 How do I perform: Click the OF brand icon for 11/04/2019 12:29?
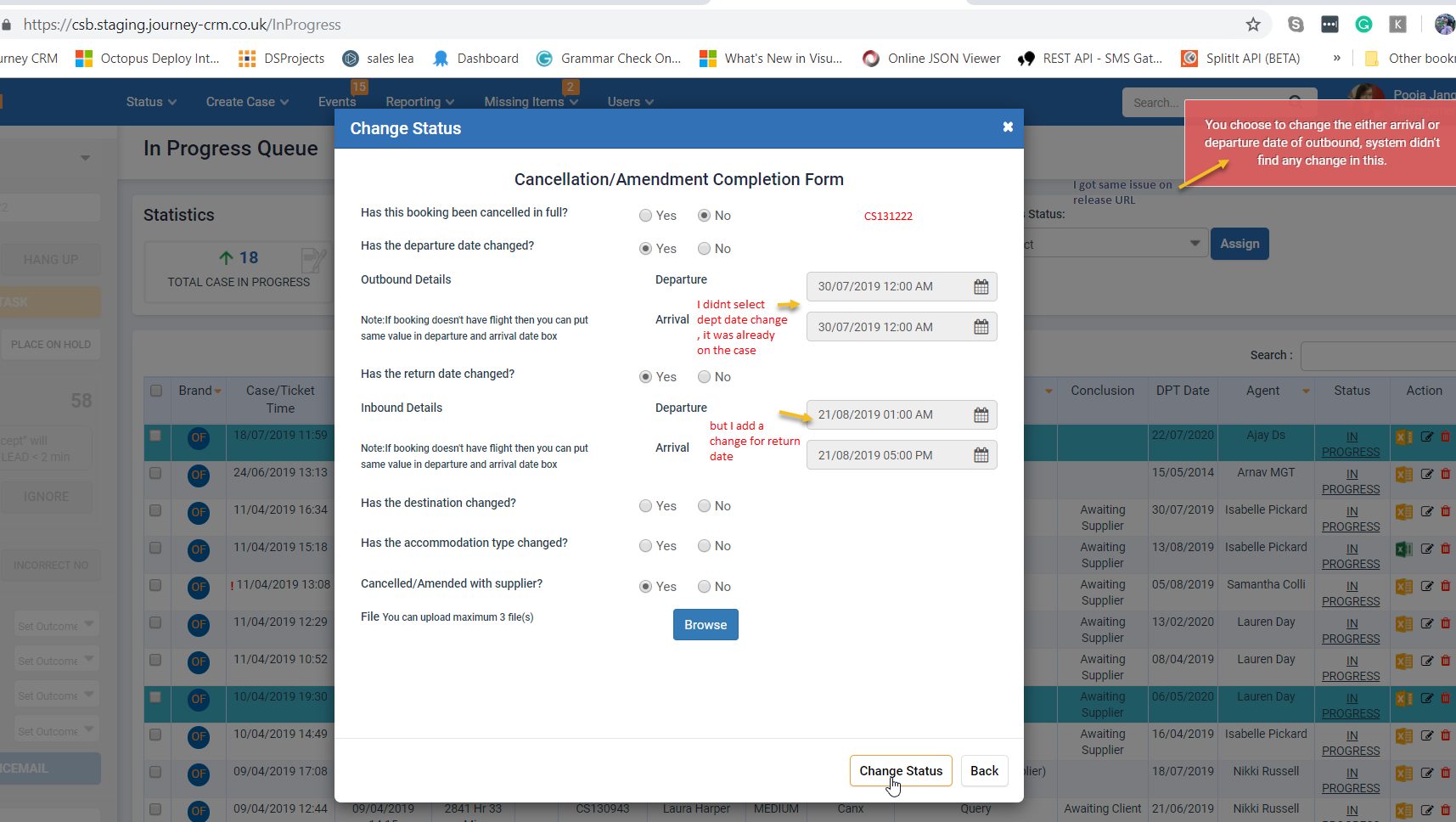[x=199, y=625]
